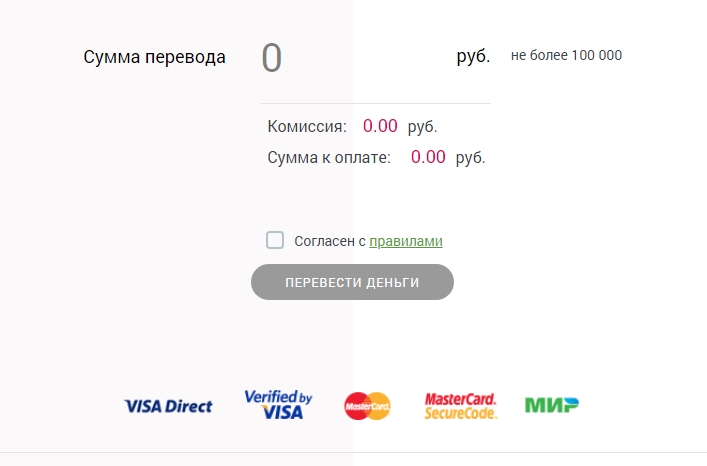Click the "не более 100 000" limit hint

click(566, 56)
